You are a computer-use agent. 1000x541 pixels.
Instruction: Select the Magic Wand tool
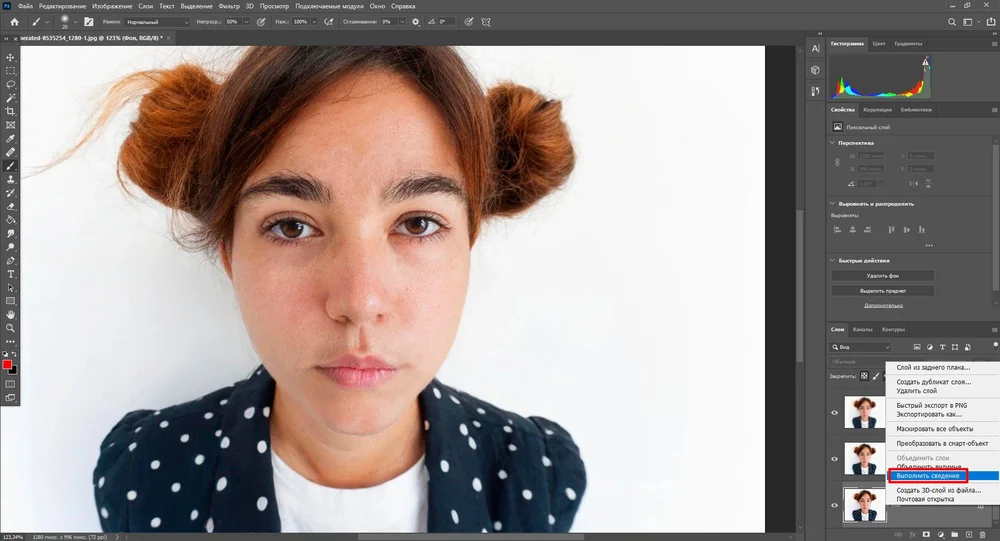pyautogui.click(x=10, y=98)
